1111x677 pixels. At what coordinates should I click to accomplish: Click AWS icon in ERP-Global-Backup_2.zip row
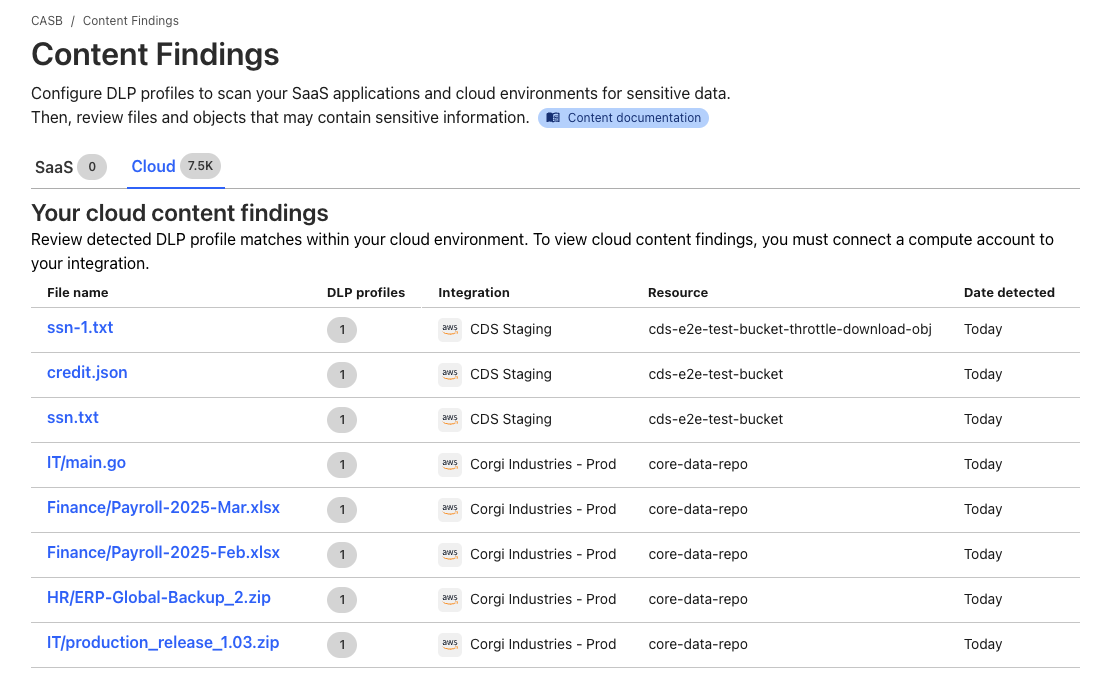tap(450, 599)
